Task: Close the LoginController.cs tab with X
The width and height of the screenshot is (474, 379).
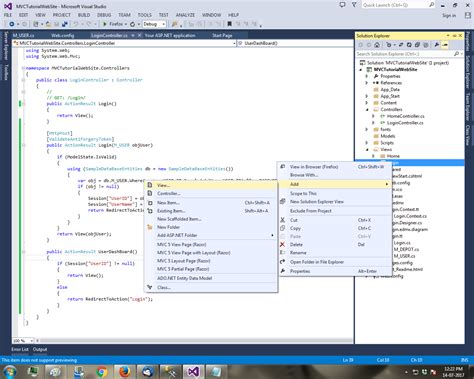Action: [x=139, y=35]
